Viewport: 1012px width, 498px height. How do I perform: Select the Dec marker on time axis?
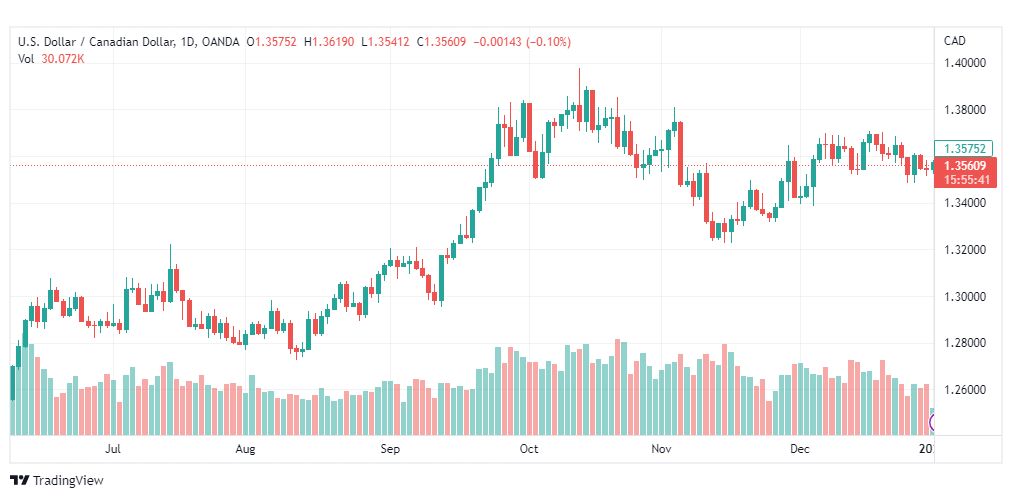coord(800,448)
